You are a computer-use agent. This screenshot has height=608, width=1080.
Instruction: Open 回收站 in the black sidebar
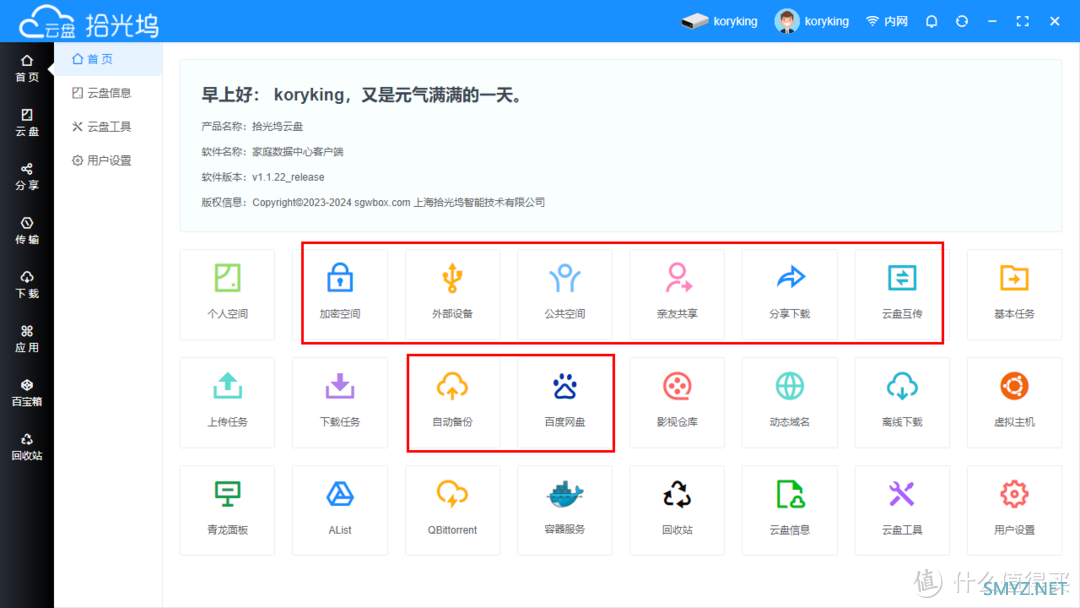27,447
